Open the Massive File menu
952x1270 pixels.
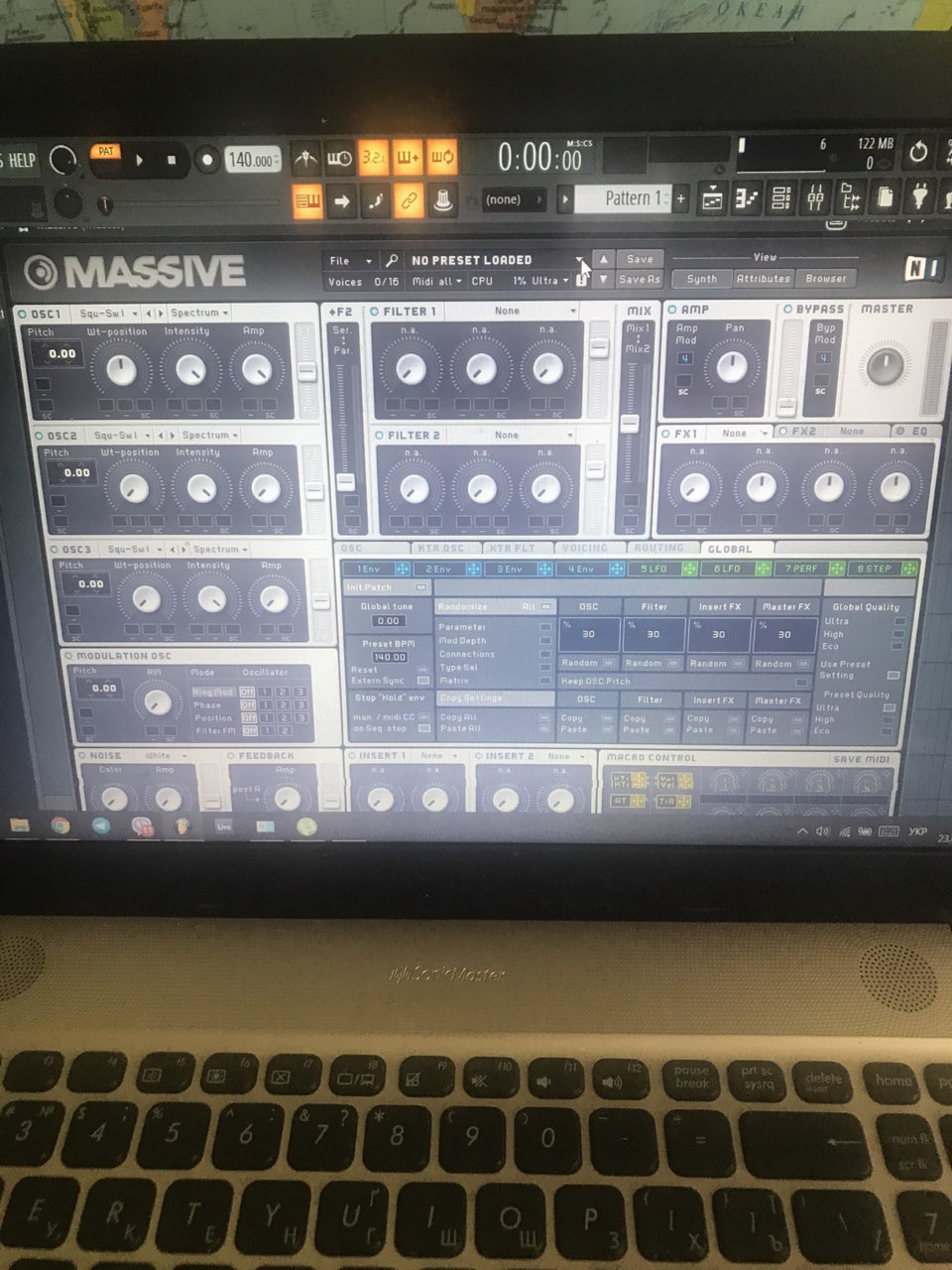point(349,261)
